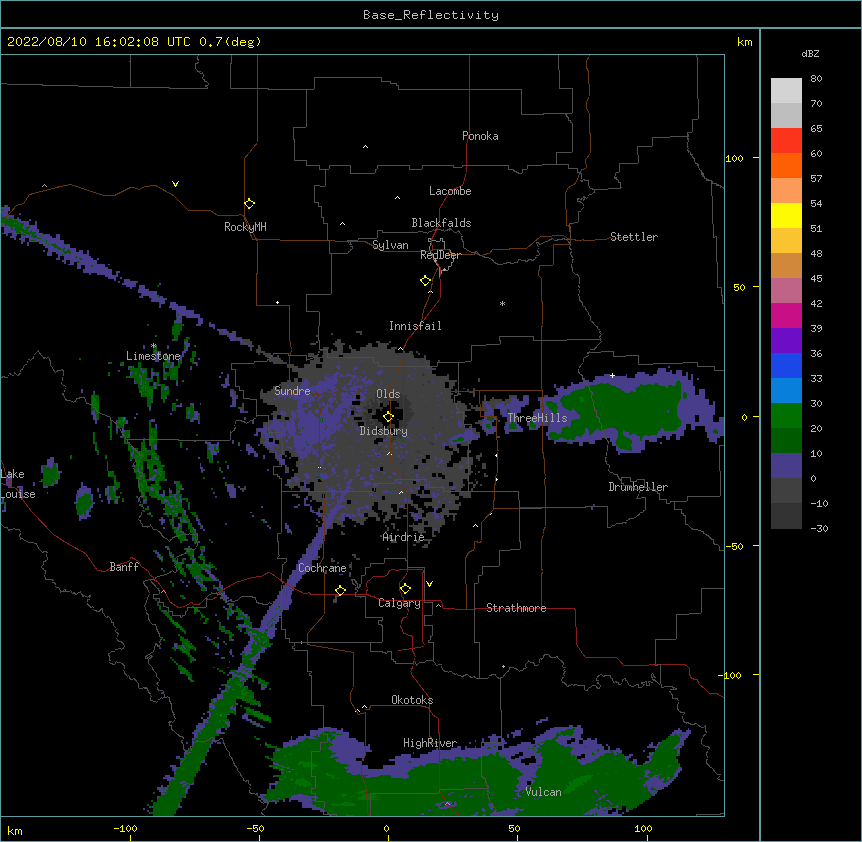This screenshot has height=842, width=862.
Task: Click the slate-purple 10-0 dBZ swatch
Action: coord(786,466)
